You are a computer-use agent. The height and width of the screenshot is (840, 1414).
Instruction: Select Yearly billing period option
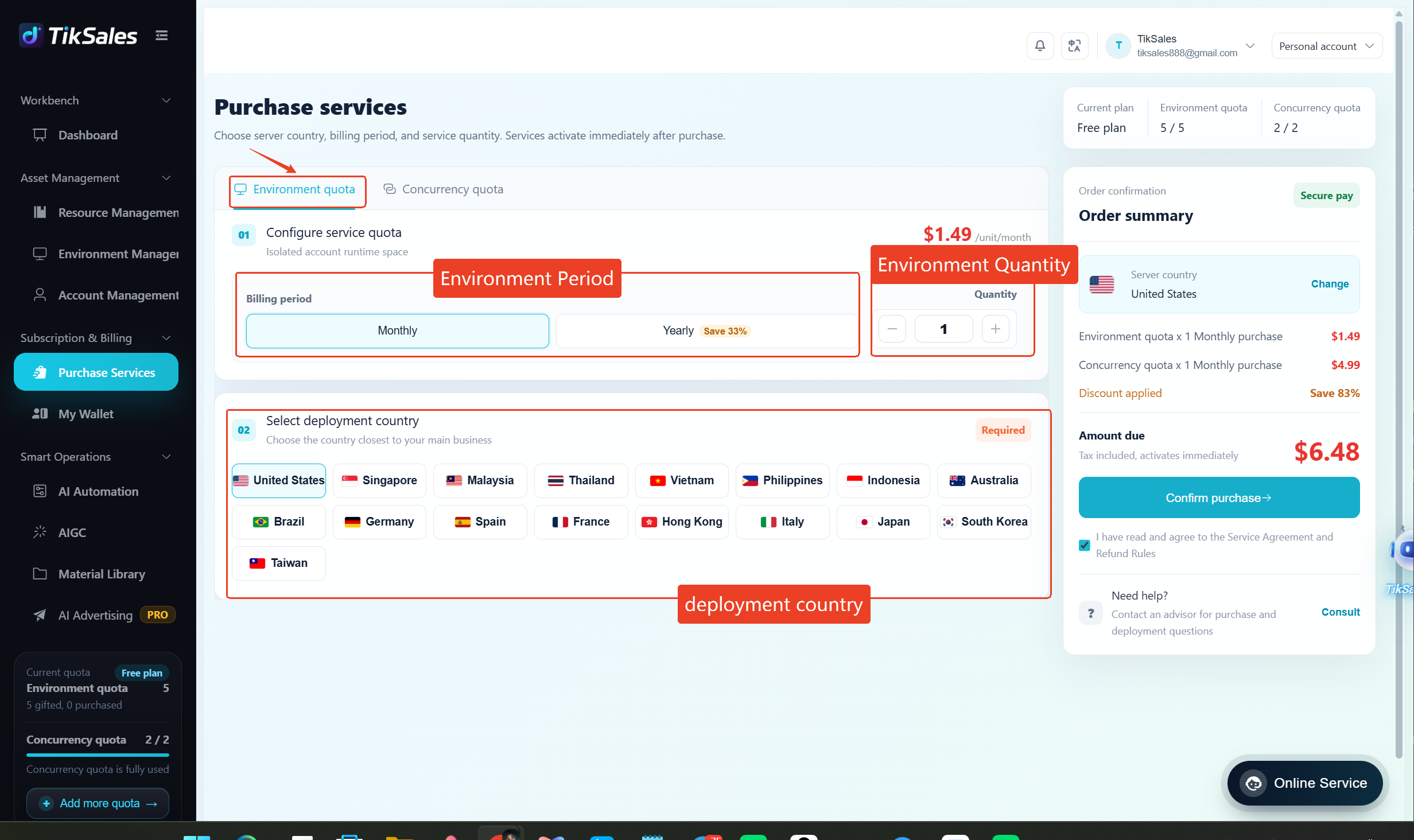coord(706,330)
